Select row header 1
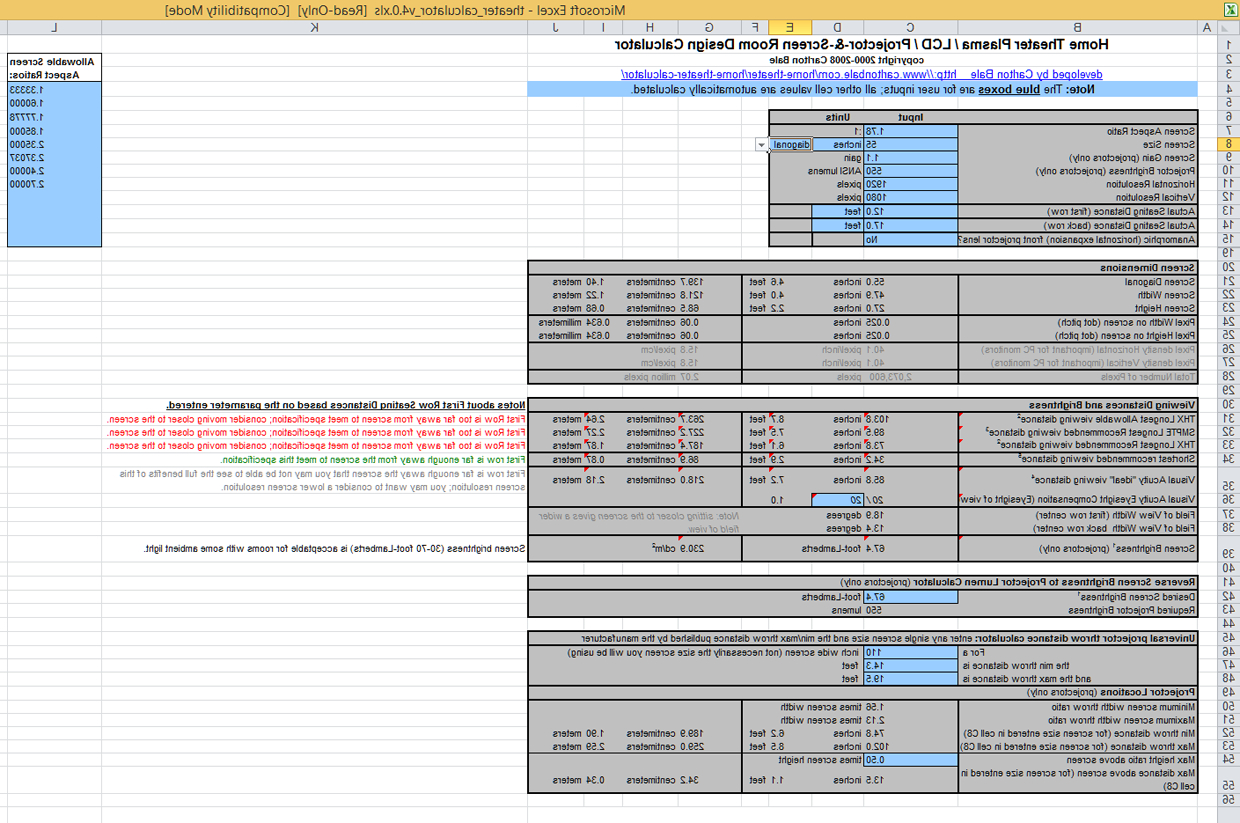The height and width of the screenshot is (823, 1240). coord(1228,45)
